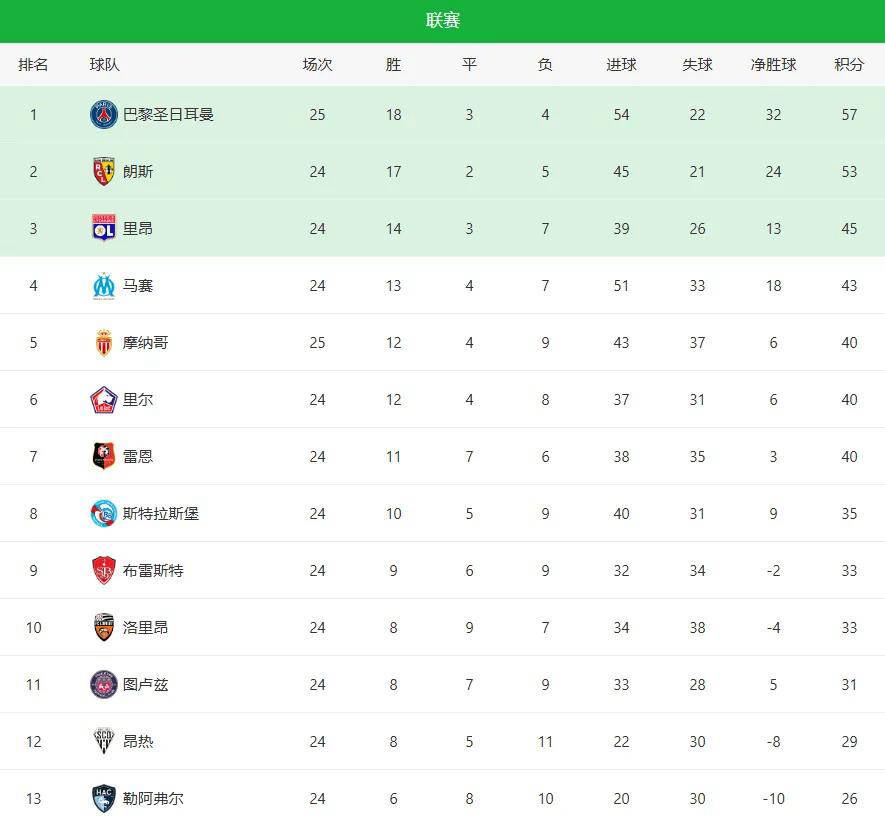Open the 巴黎圣日耳曼 team name link
The height and width of the screenshot is (817, 885).
(x=168, y=114)
